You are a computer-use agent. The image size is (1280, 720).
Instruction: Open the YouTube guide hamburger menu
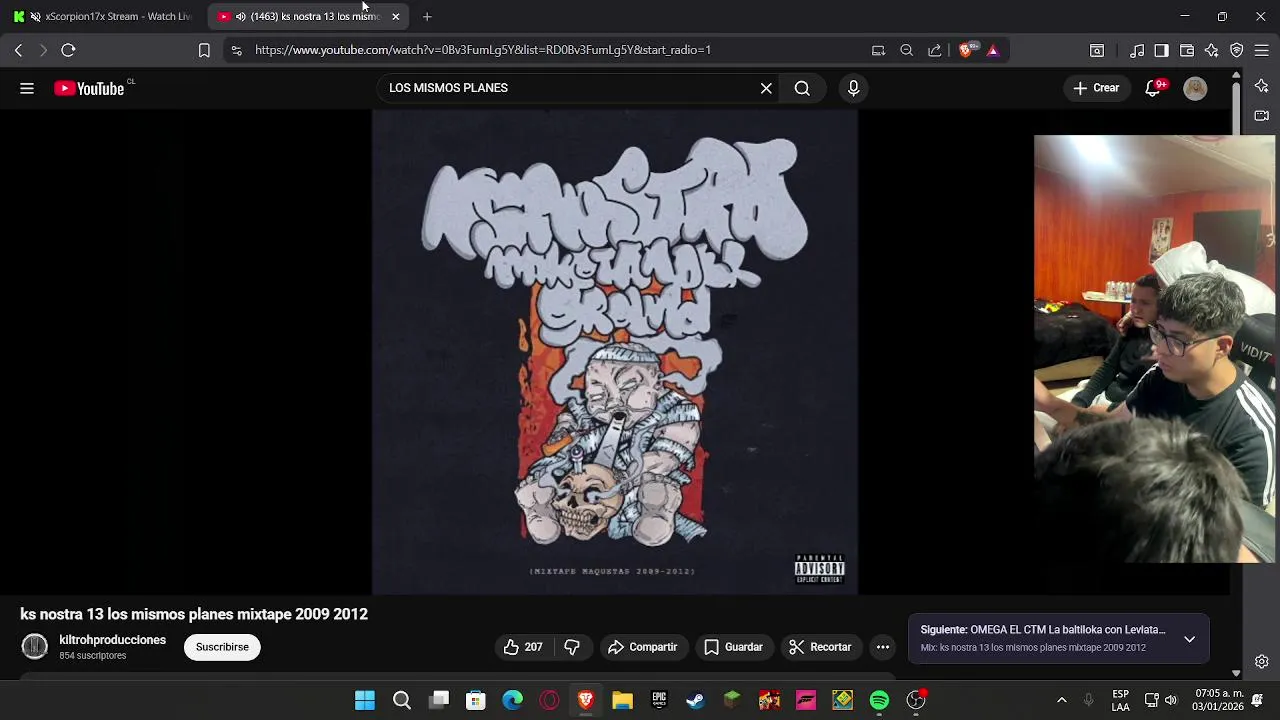[x=27, y=88]
